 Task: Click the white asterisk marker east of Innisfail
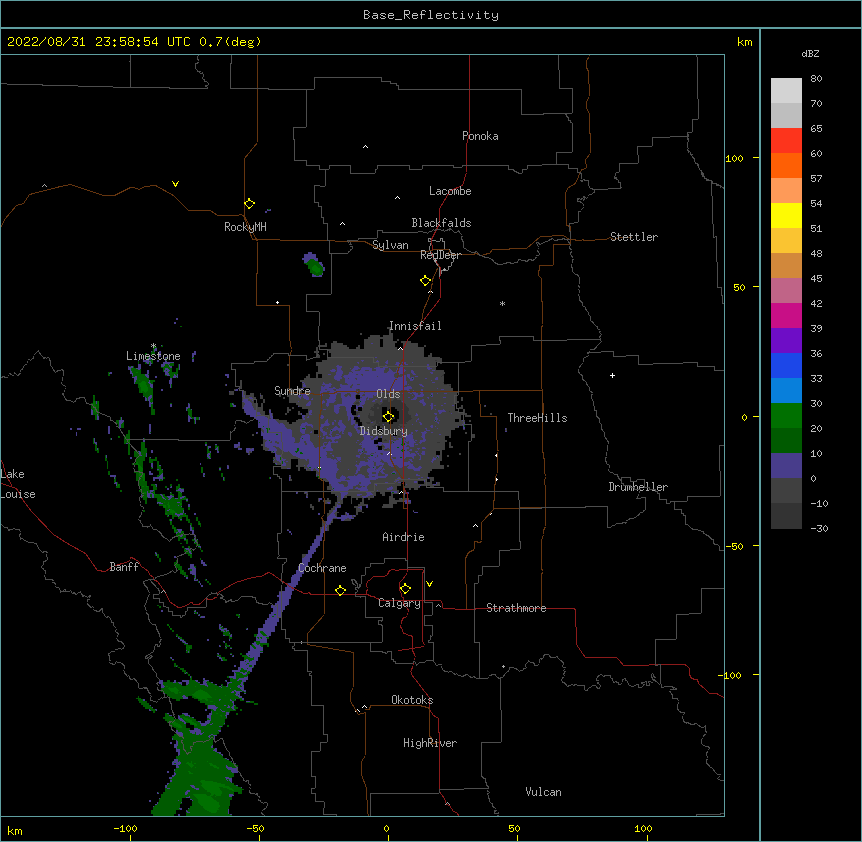(502, 303)
